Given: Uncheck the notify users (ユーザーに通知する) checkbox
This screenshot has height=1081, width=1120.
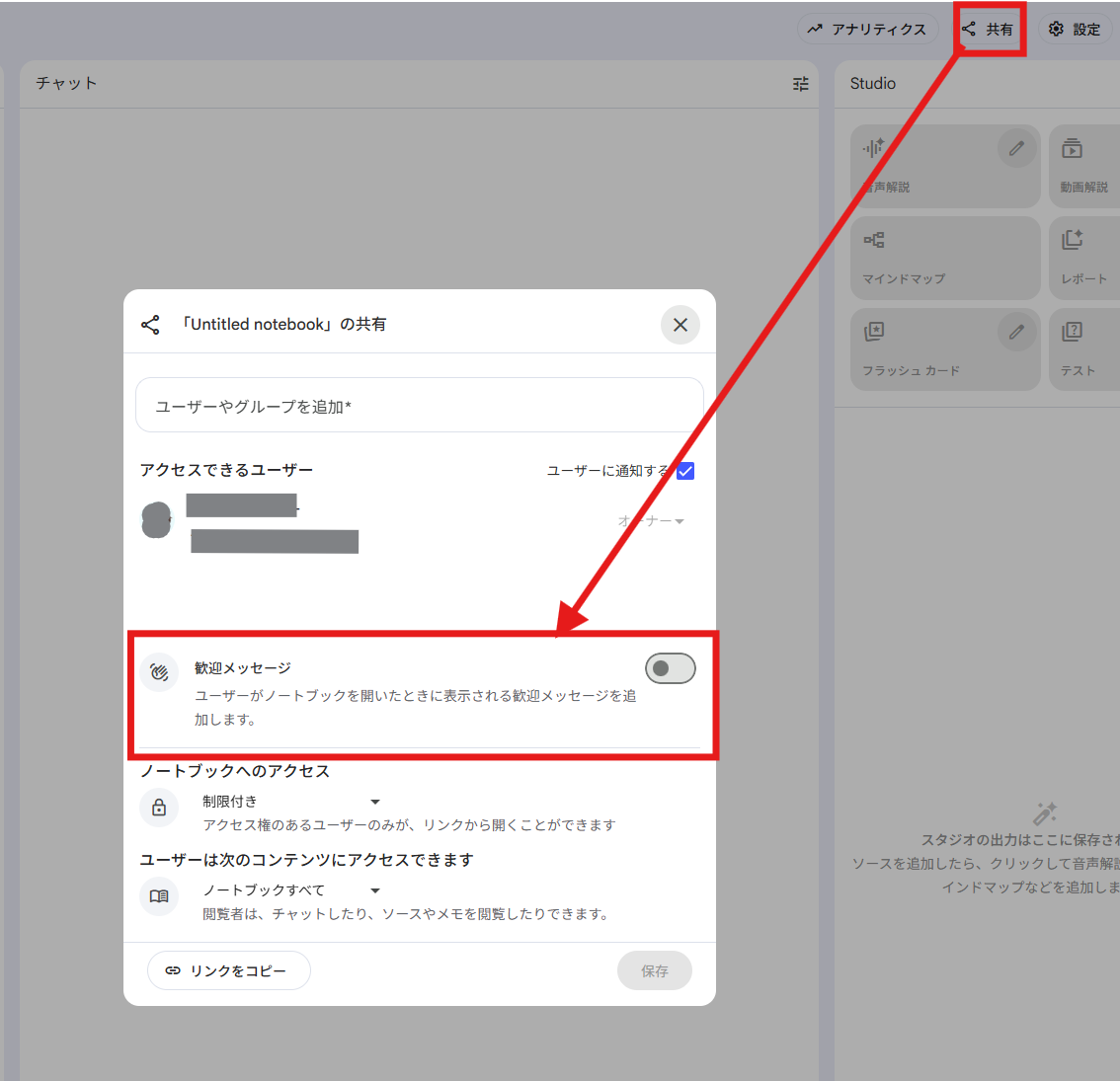Looking at the screenshot, I should pyautogui.click(x=685, y=471).
